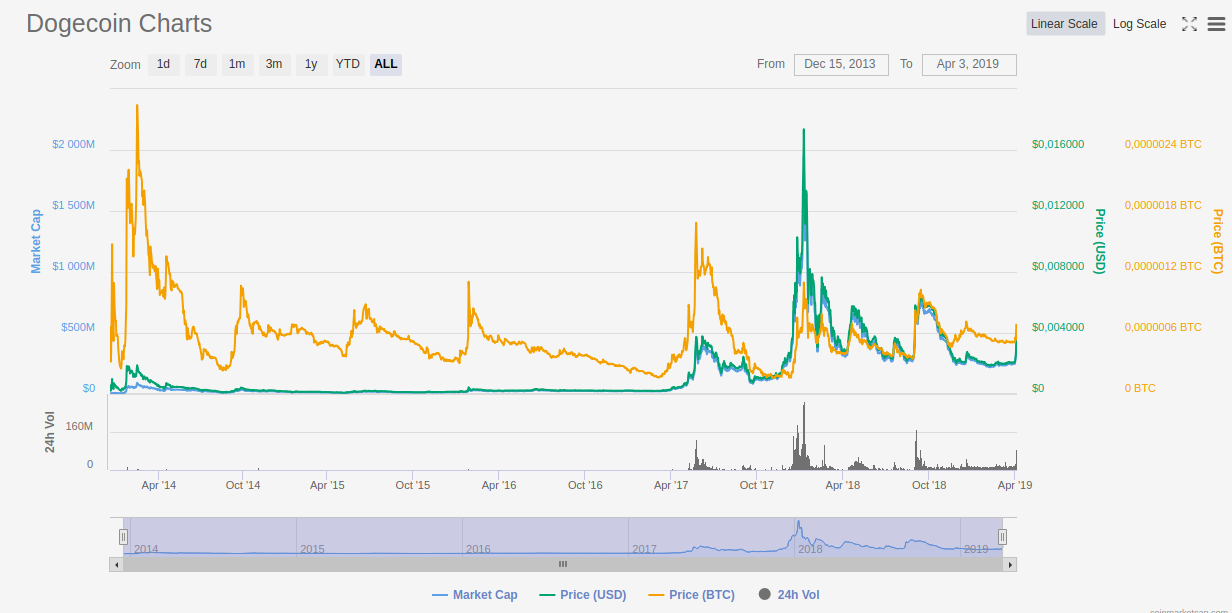Screen dimensions: 1232x613
Task: Click the YTD zoom option
Action: tap(347, 64)
